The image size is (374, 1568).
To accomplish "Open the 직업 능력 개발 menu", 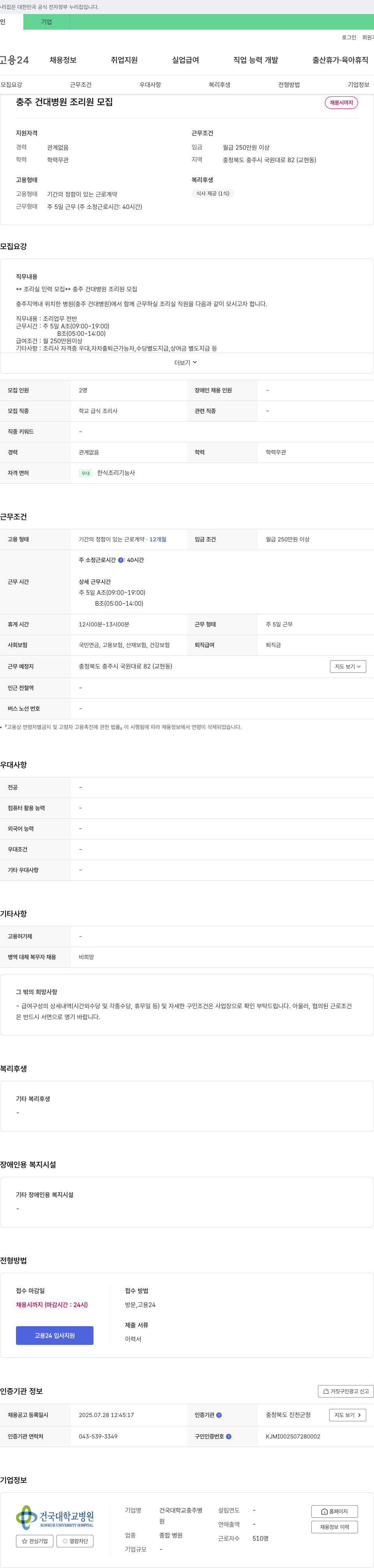I will (256, 60).
